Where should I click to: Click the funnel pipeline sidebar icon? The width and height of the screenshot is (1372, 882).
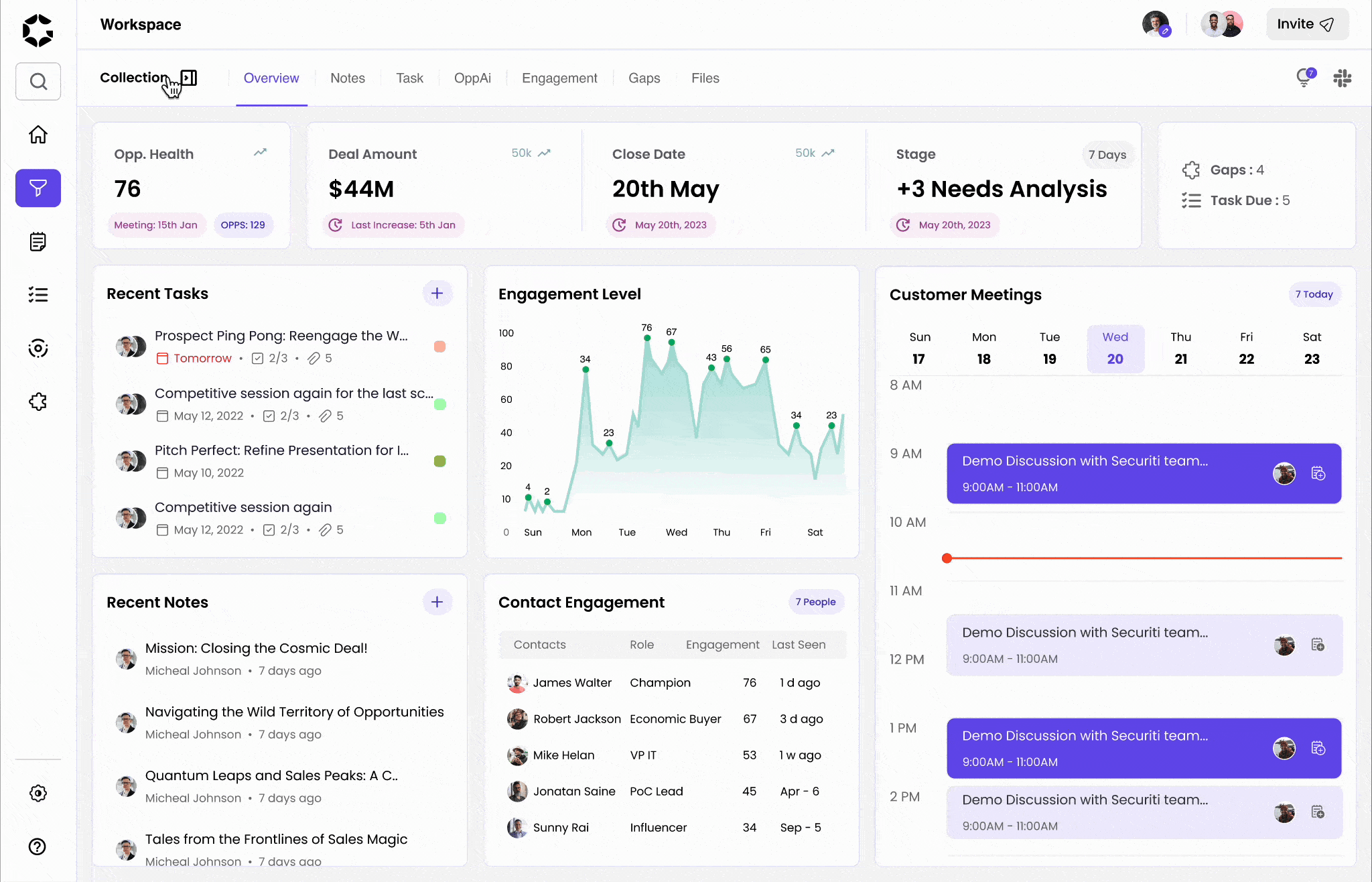[38, 188]
